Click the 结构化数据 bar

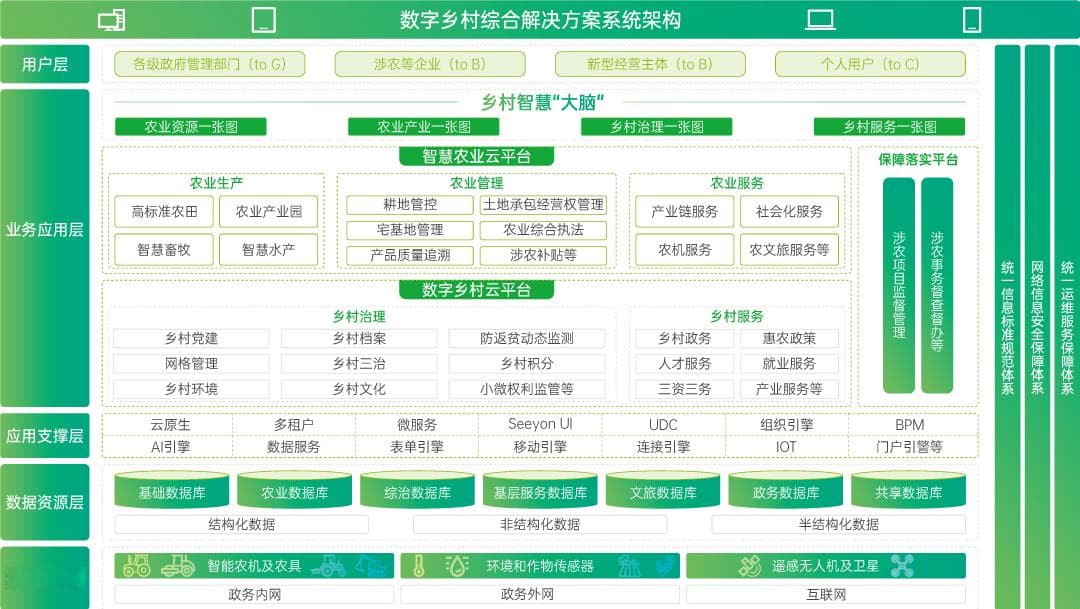pyautogui.click(x=242, y=524)
